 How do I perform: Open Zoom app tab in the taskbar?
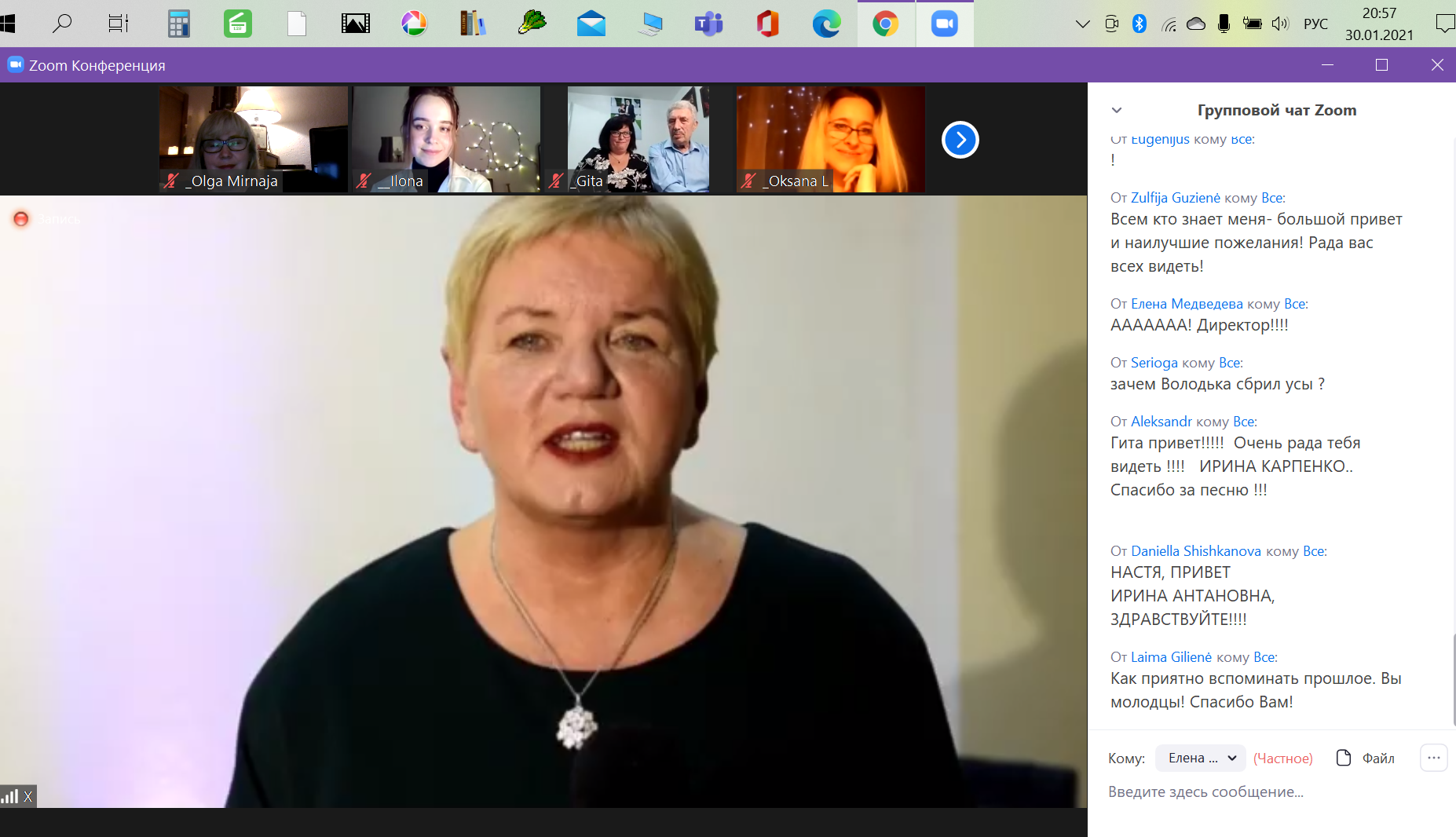[944, 24]
